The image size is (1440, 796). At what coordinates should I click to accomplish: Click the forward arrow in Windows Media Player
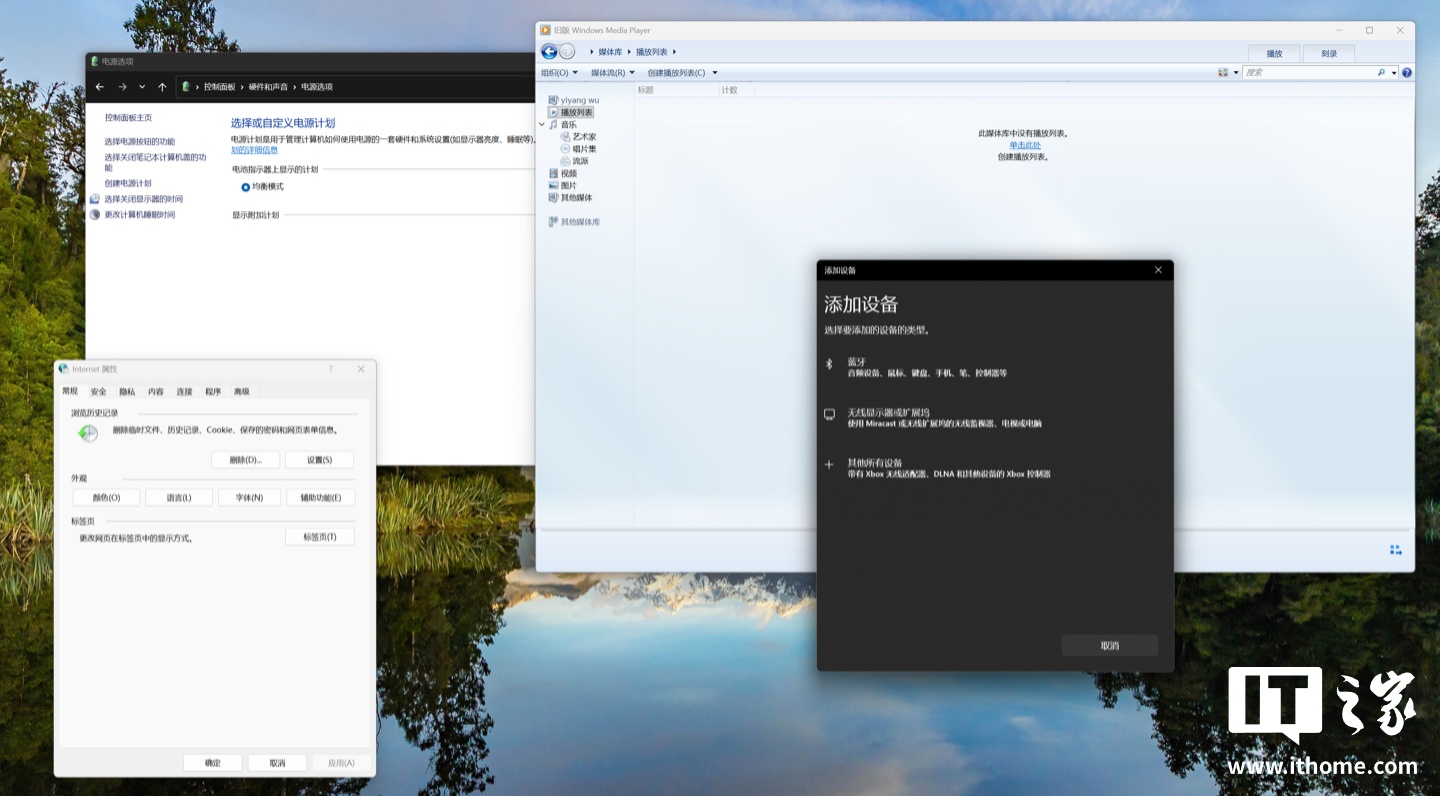(x=567, y=52)
